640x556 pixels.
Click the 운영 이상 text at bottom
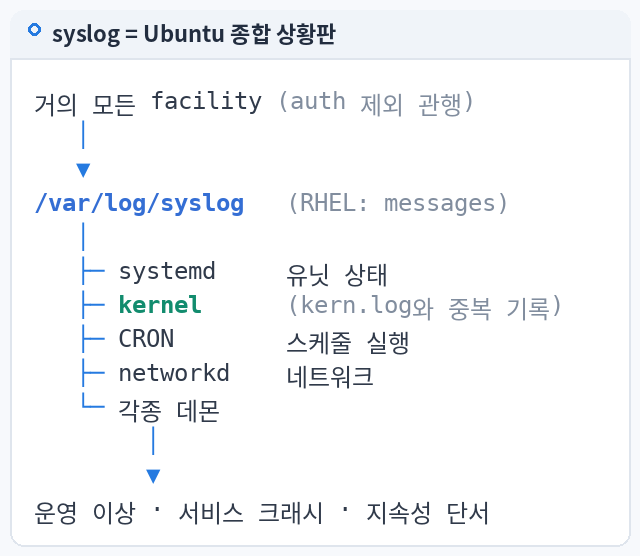coord(85,513)
